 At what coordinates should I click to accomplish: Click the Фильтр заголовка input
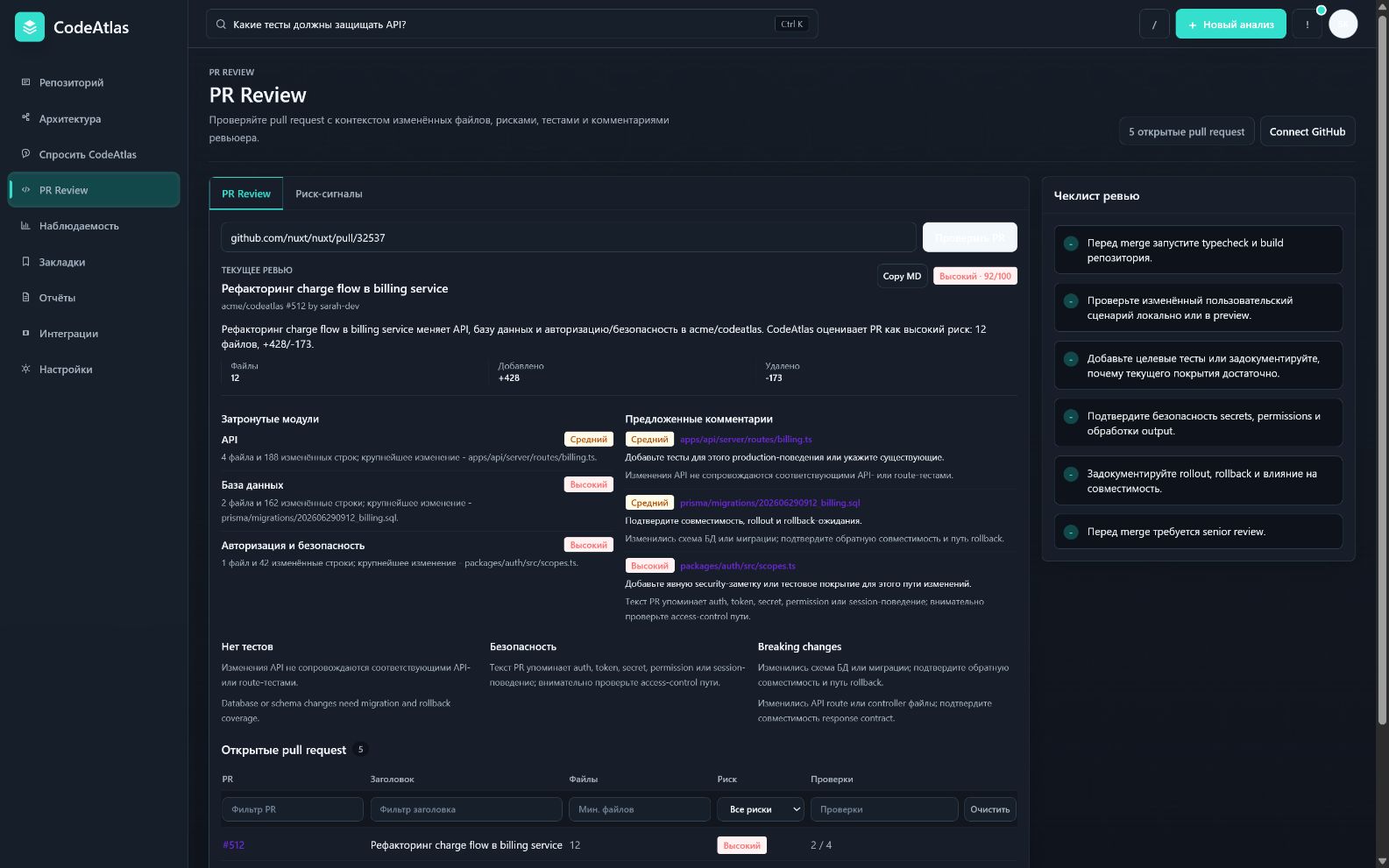[466, 809]
